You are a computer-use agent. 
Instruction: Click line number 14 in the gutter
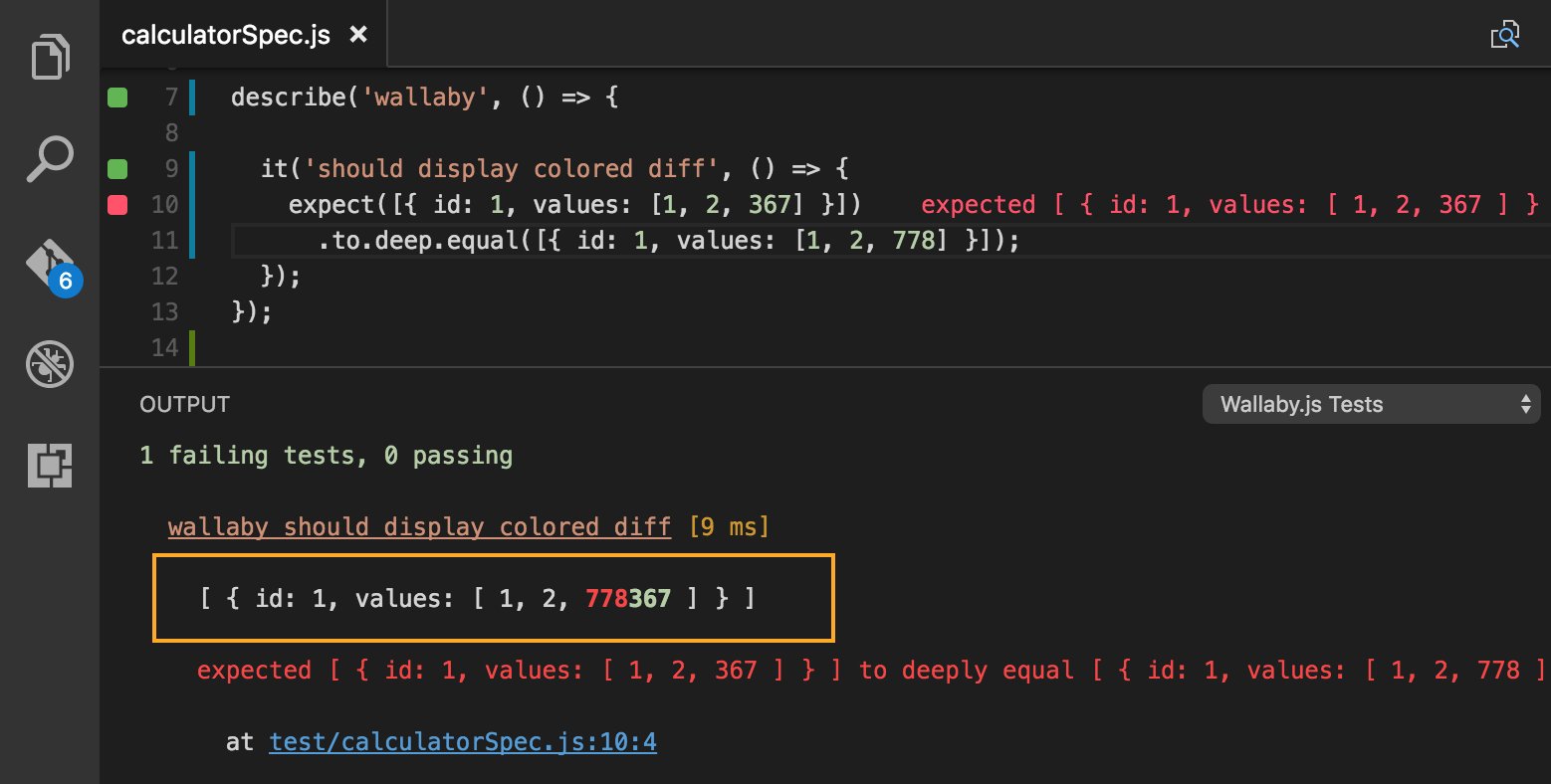(x=165, y=348)
